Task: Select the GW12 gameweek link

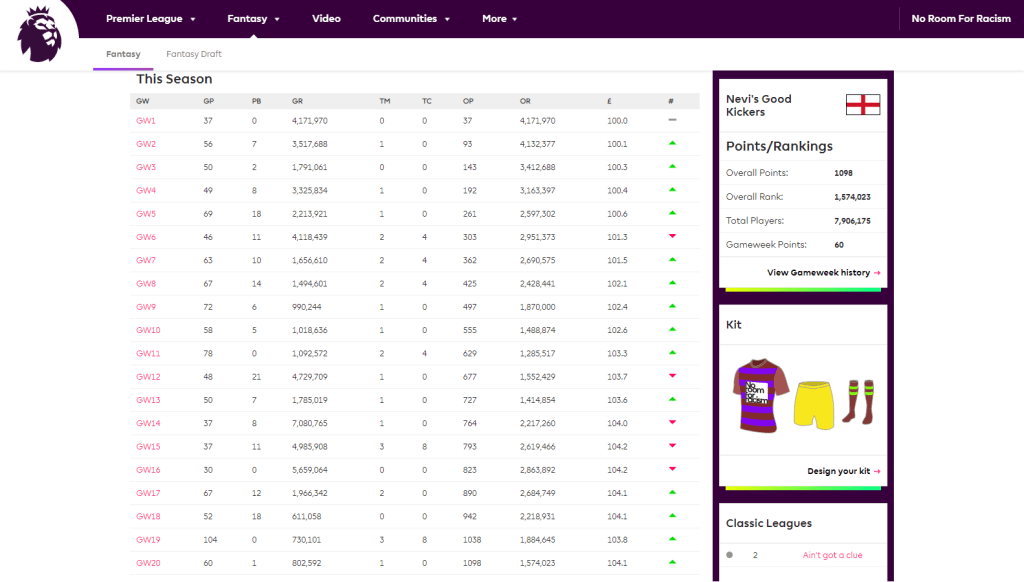Action: pyautogui.click(x=146, y=376)
